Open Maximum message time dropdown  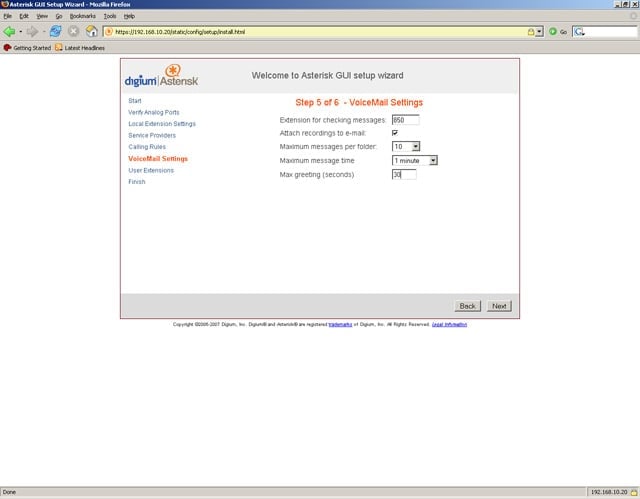[415, 160]
